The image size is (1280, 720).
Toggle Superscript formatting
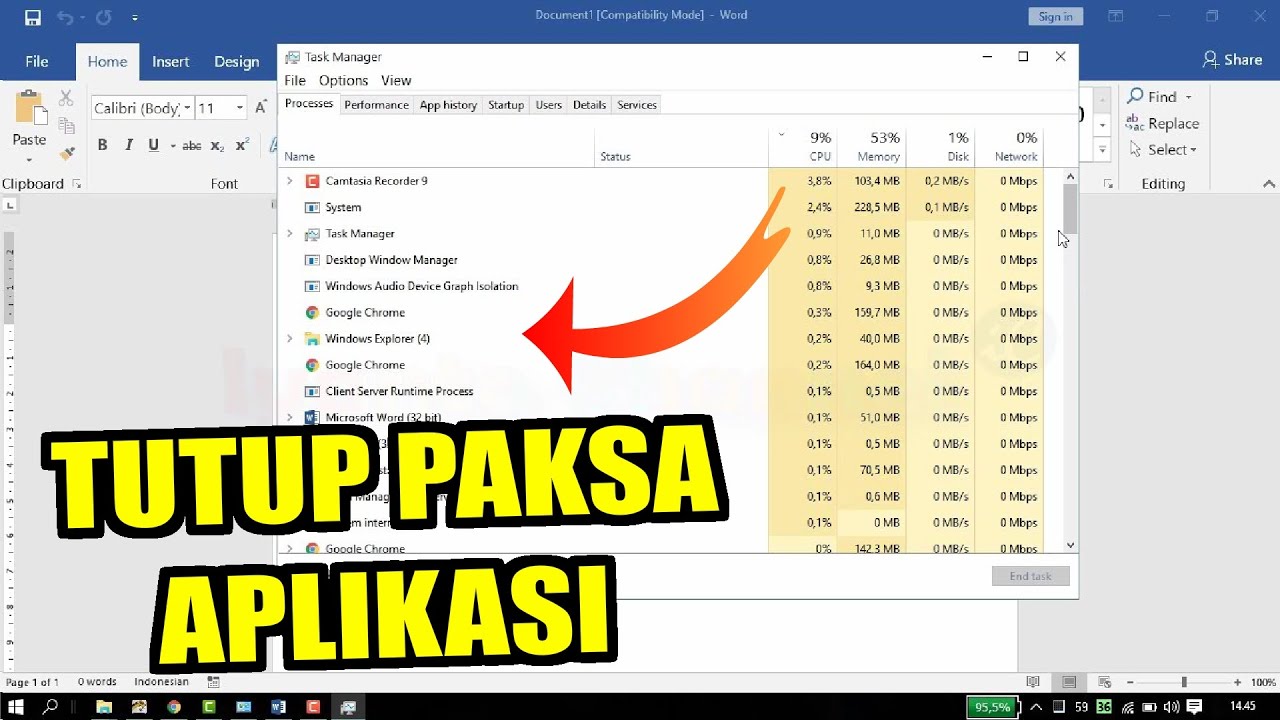242,145
